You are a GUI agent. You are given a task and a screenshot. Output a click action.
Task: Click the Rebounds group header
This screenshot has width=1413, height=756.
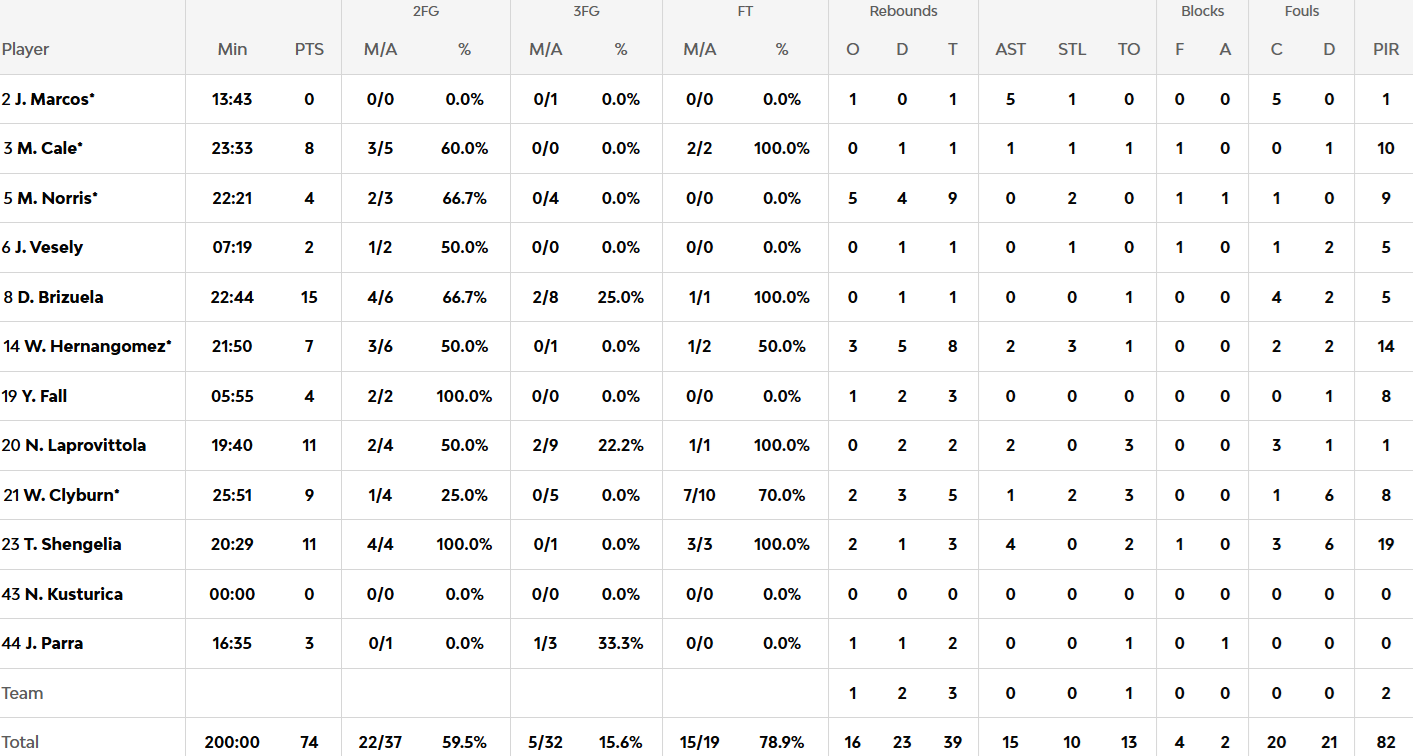click(x=903, y=12)
